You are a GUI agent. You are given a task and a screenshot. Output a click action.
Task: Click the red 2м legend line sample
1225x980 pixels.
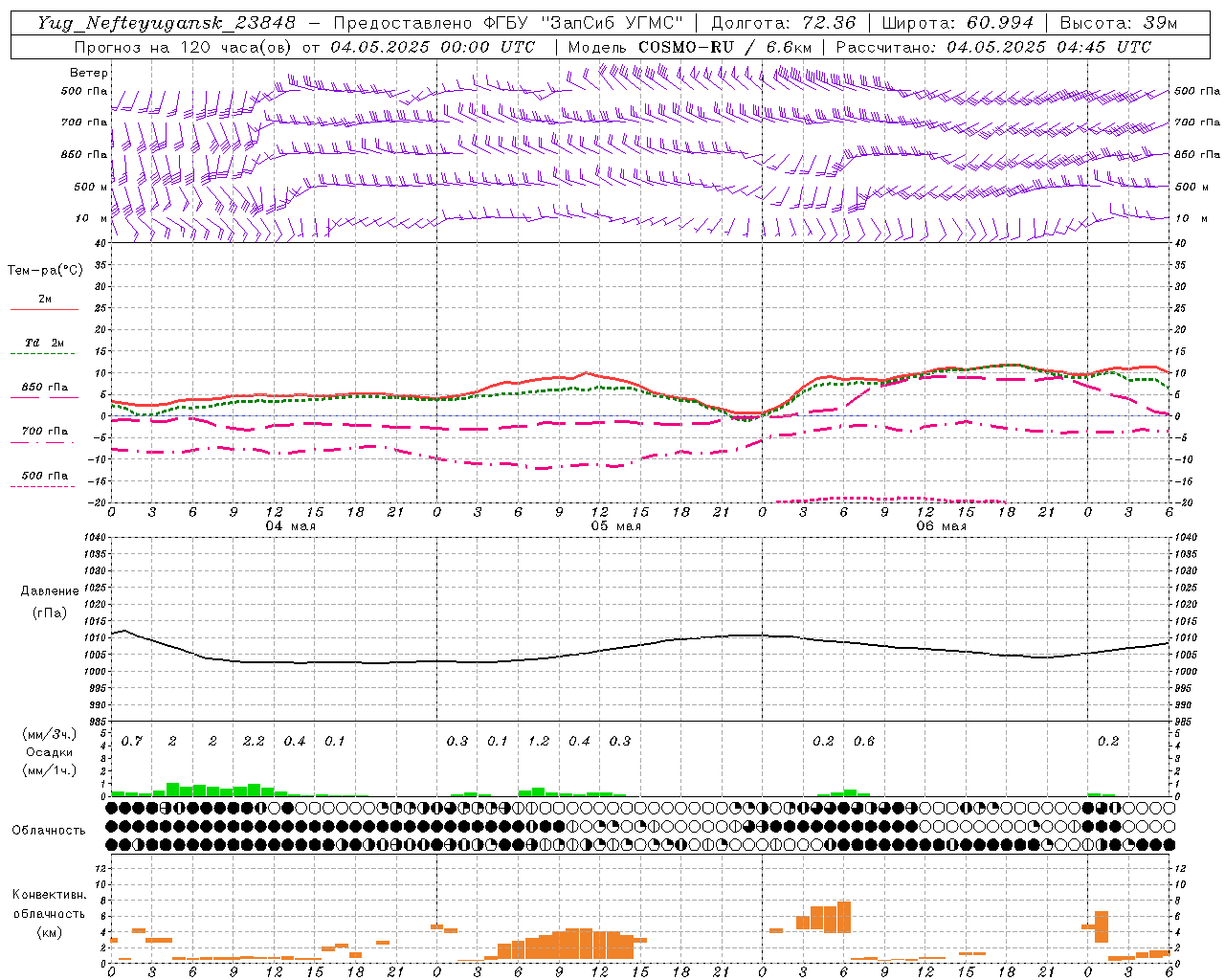[x=44, y=310]
